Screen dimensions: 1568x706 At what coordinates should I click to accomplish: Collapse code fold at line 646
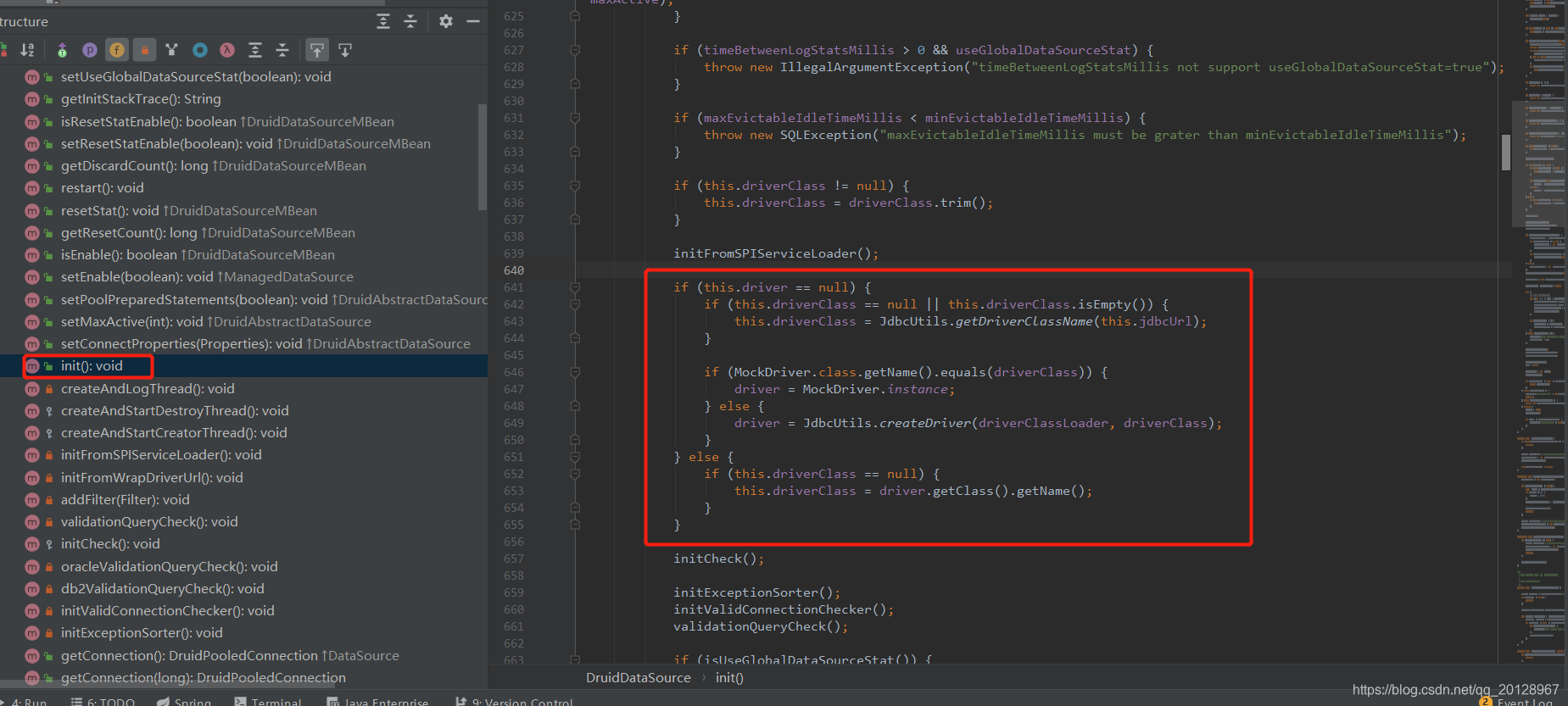(x=575, y=372)
